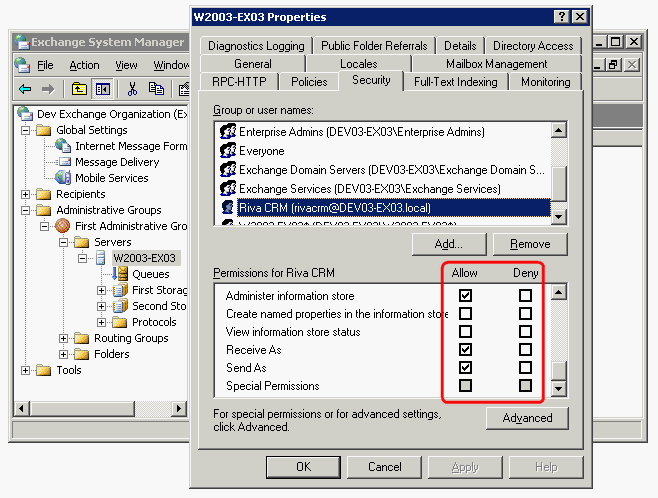Check Deny for Receive As

tap(525, 349)
